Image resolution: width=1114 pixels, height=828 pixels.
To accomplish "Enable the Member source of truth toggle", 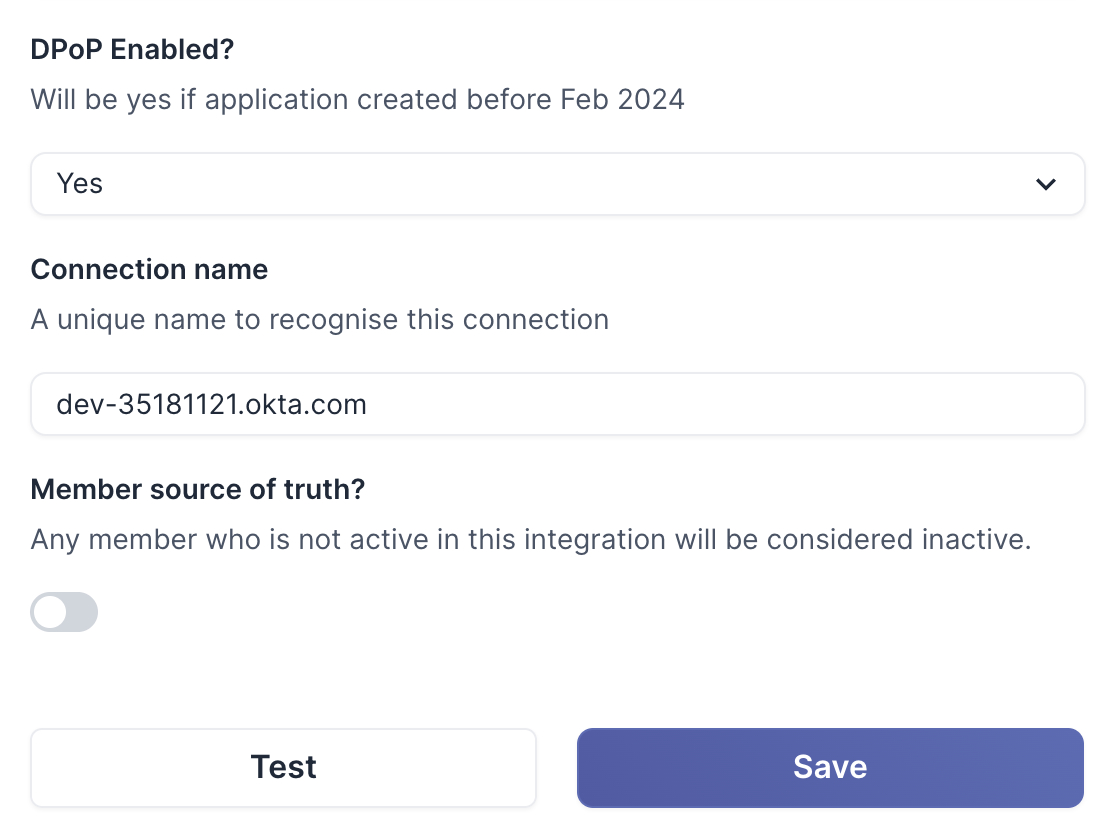I will [64, 612].
